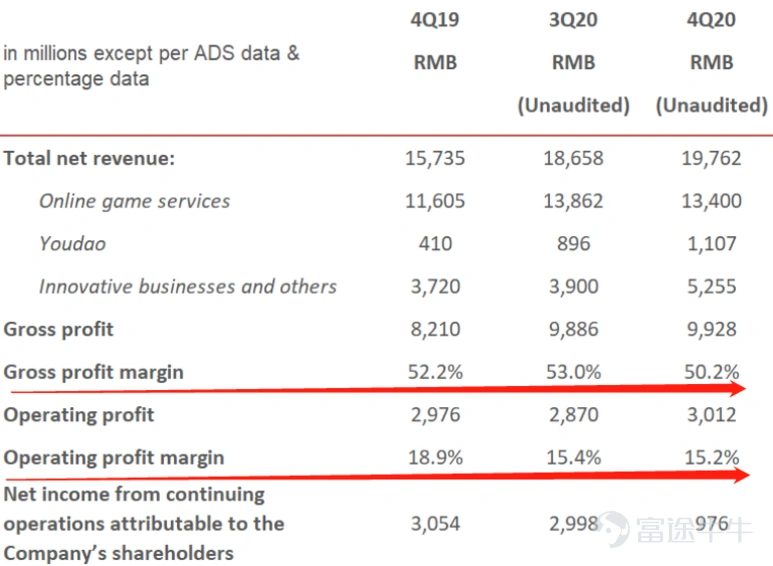Click the Online game services label
773x566 pixels.
click(135, 201)
